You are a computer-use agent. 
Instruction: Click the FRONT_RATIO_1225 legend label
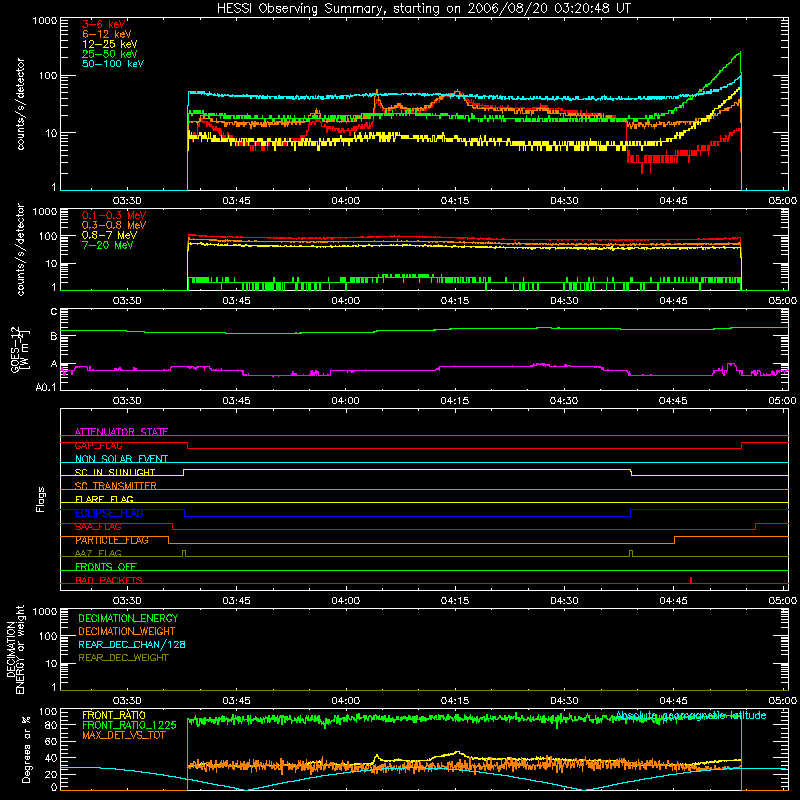click(x=129, y=725)
